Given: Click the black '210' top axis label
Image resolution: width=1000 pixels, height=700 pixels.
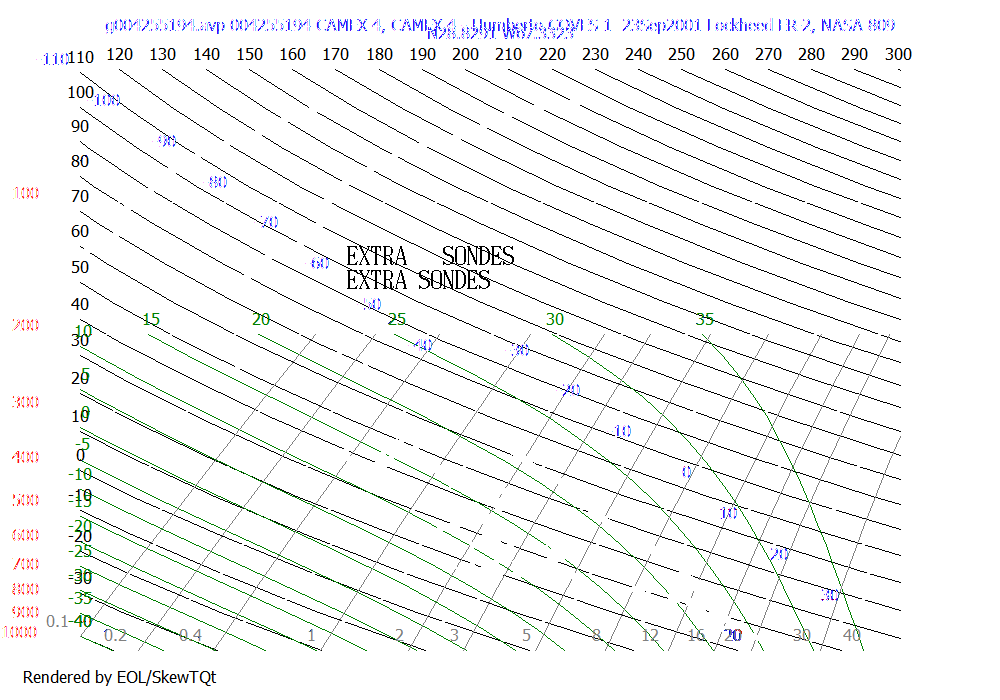Looking at the screenshot, I should point(508,54).
